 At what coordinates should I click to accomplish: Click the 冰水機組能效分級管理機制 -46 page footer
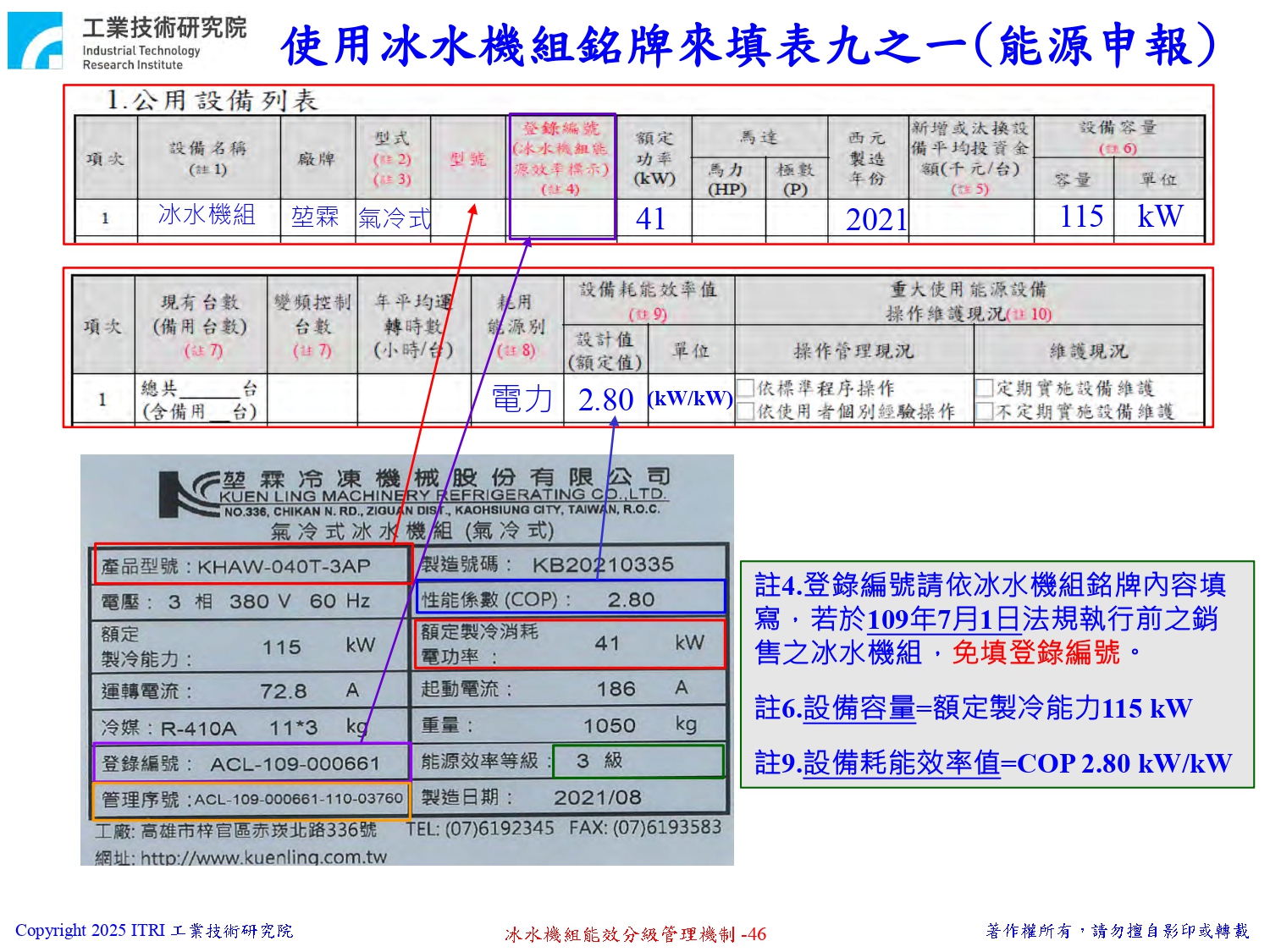[636, 934]
